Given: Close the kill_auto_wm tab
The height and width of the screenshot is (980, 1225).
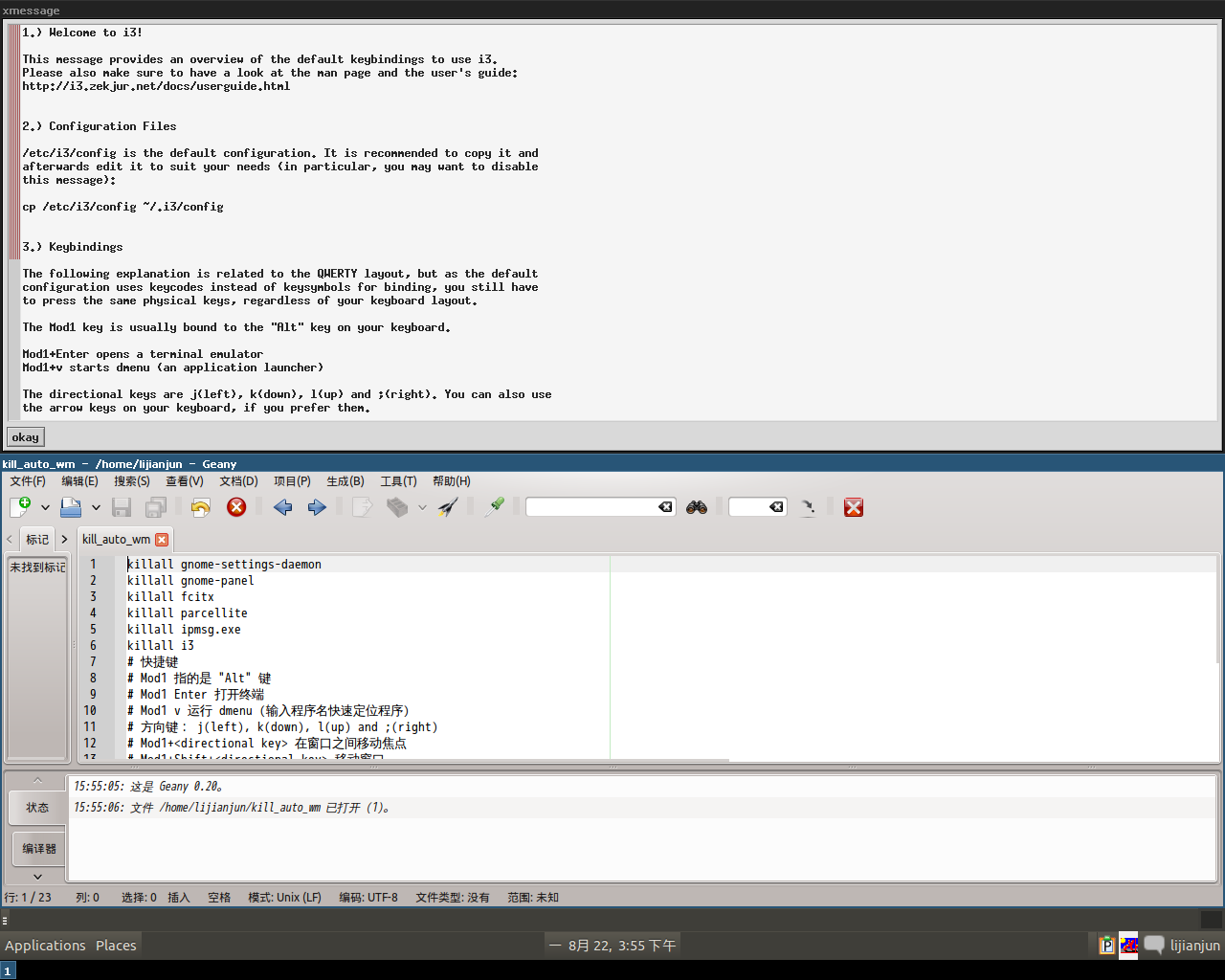Looking at the screenshot, I should click(x=162, y=540).
